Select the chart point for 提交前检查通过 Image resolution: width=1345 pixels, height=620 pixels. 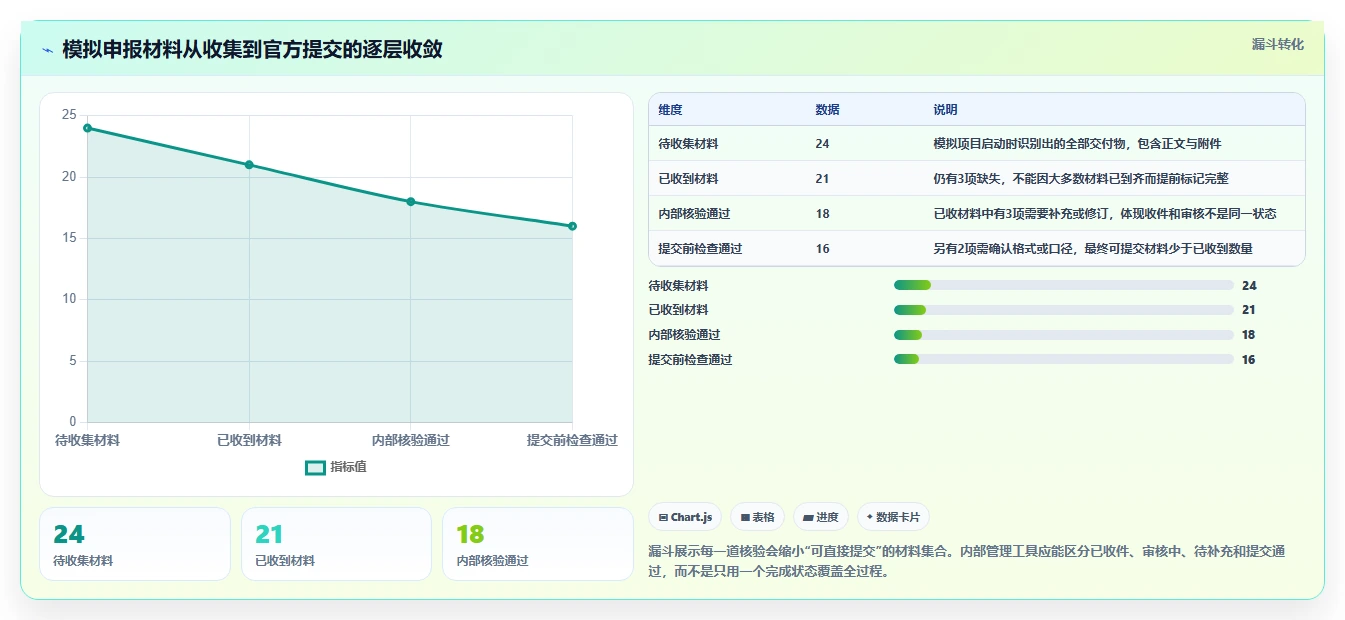coord(572,226)
